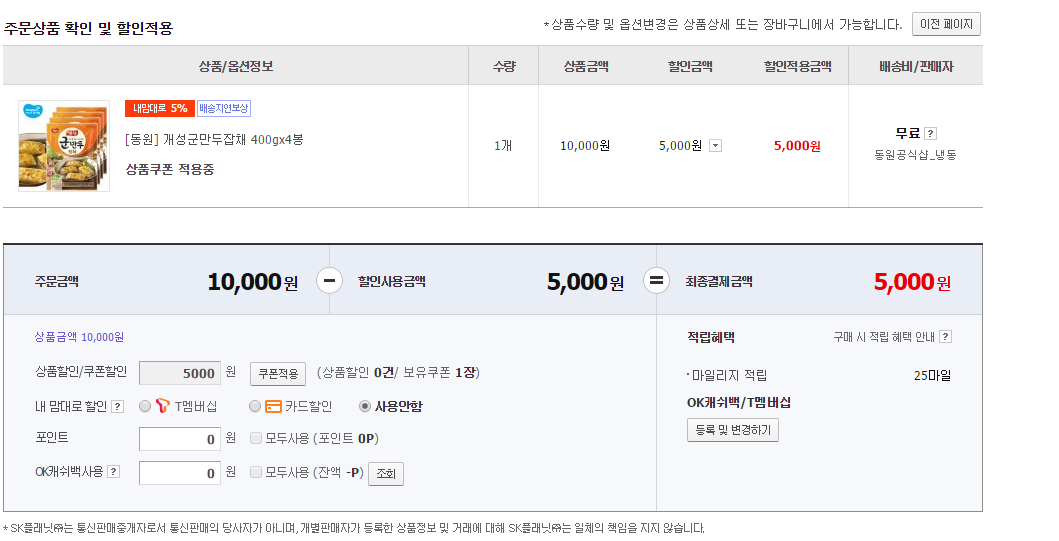Click the 조회 button for OK캐쉬백
The image size is (1059, 541).
click(386, 473)
